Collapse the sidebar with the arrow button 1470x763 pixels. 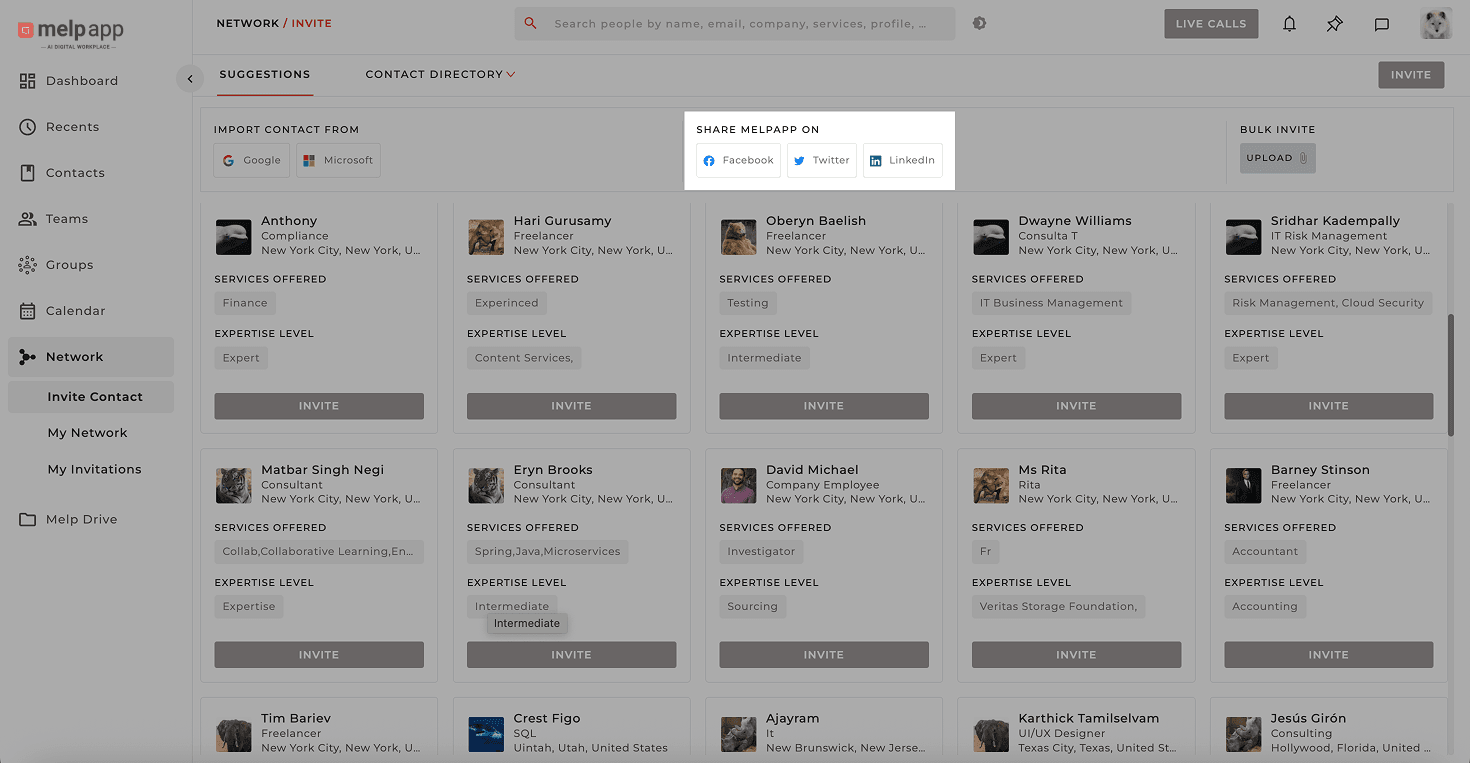pos(189,79)
